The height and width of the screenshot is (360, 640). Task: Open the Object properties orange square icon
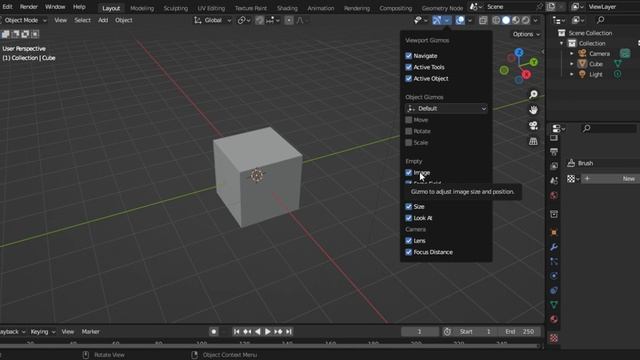tap(554, 233)
